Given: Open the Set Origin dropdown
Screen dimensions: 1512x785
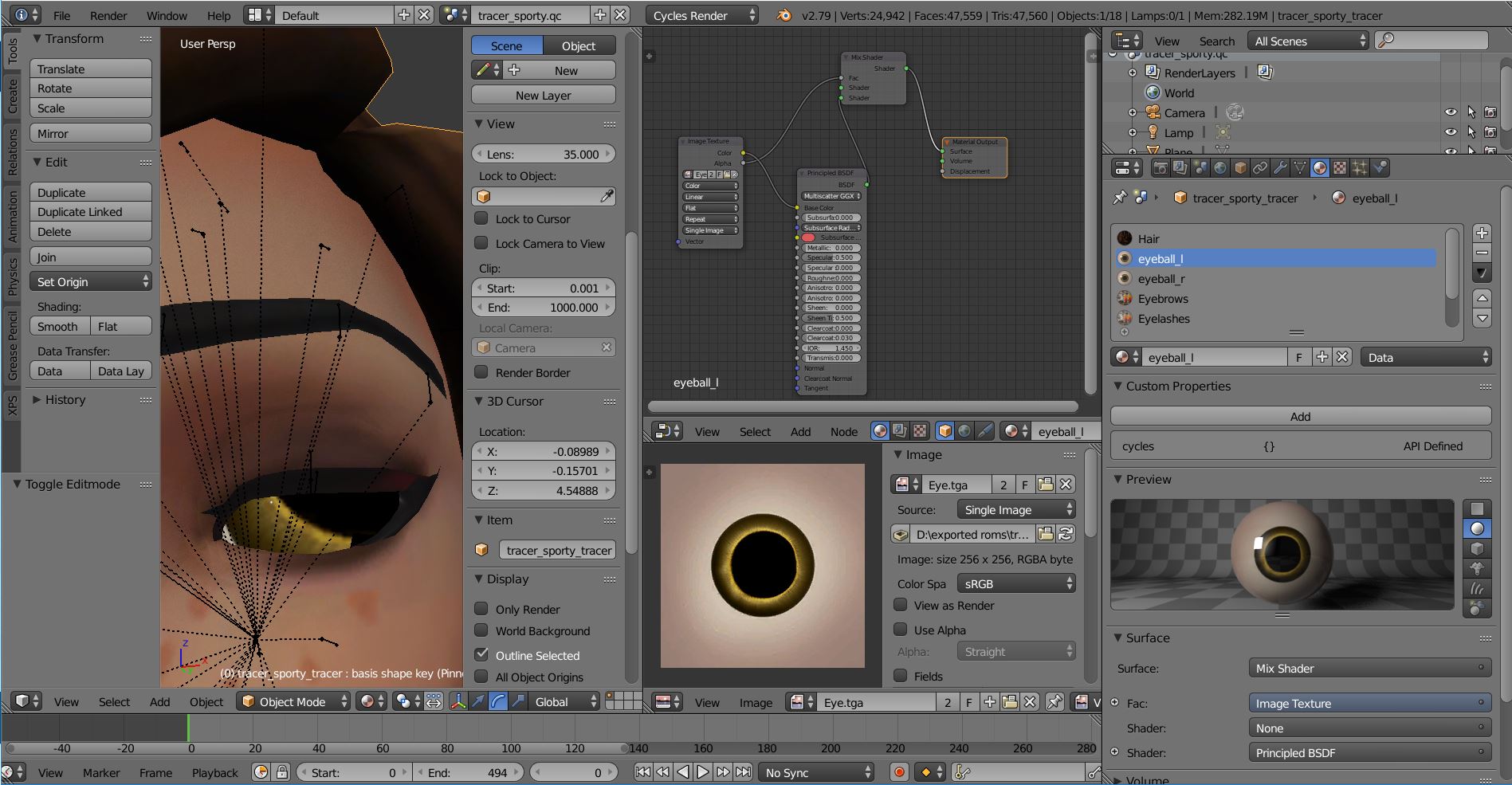Looking at the screenshot, I should (91, 281).
